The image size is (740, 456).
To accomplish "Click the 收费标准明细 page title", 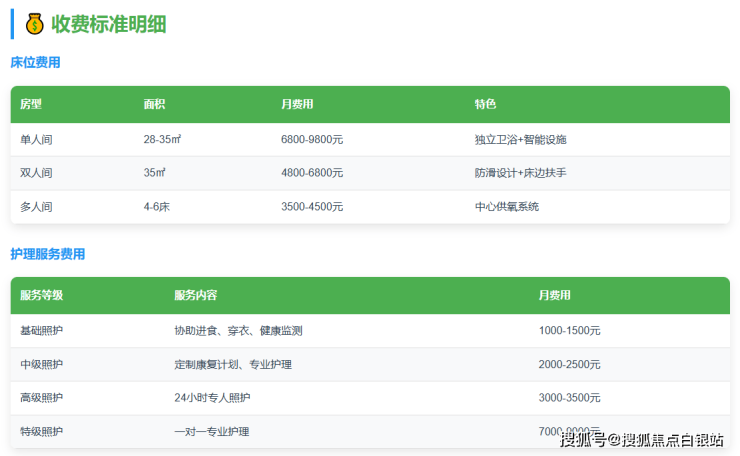I will pyautogui.click(x=109, y=24).
